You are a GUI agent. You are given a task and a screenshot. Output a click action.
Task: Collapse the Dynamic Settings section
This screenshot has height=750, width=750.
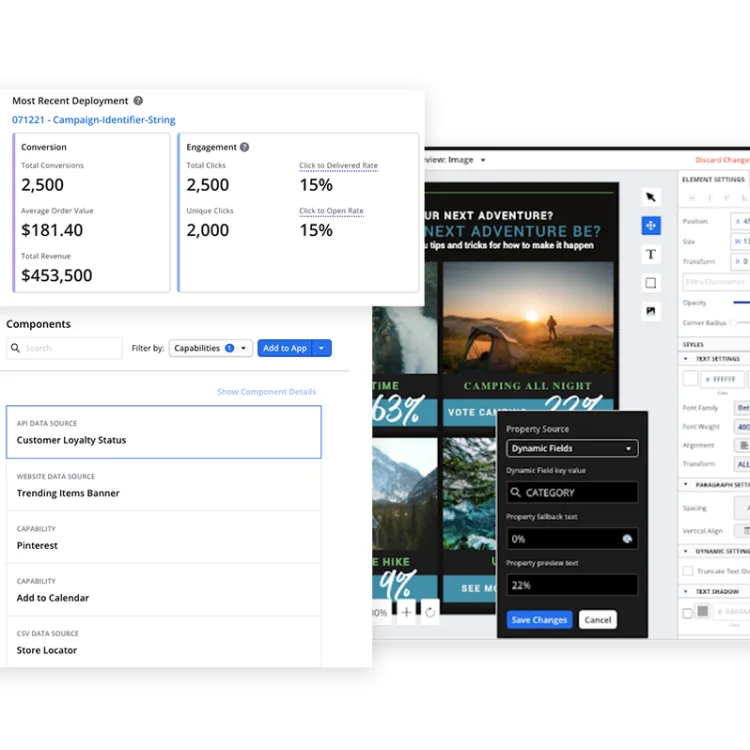(685, 551)
